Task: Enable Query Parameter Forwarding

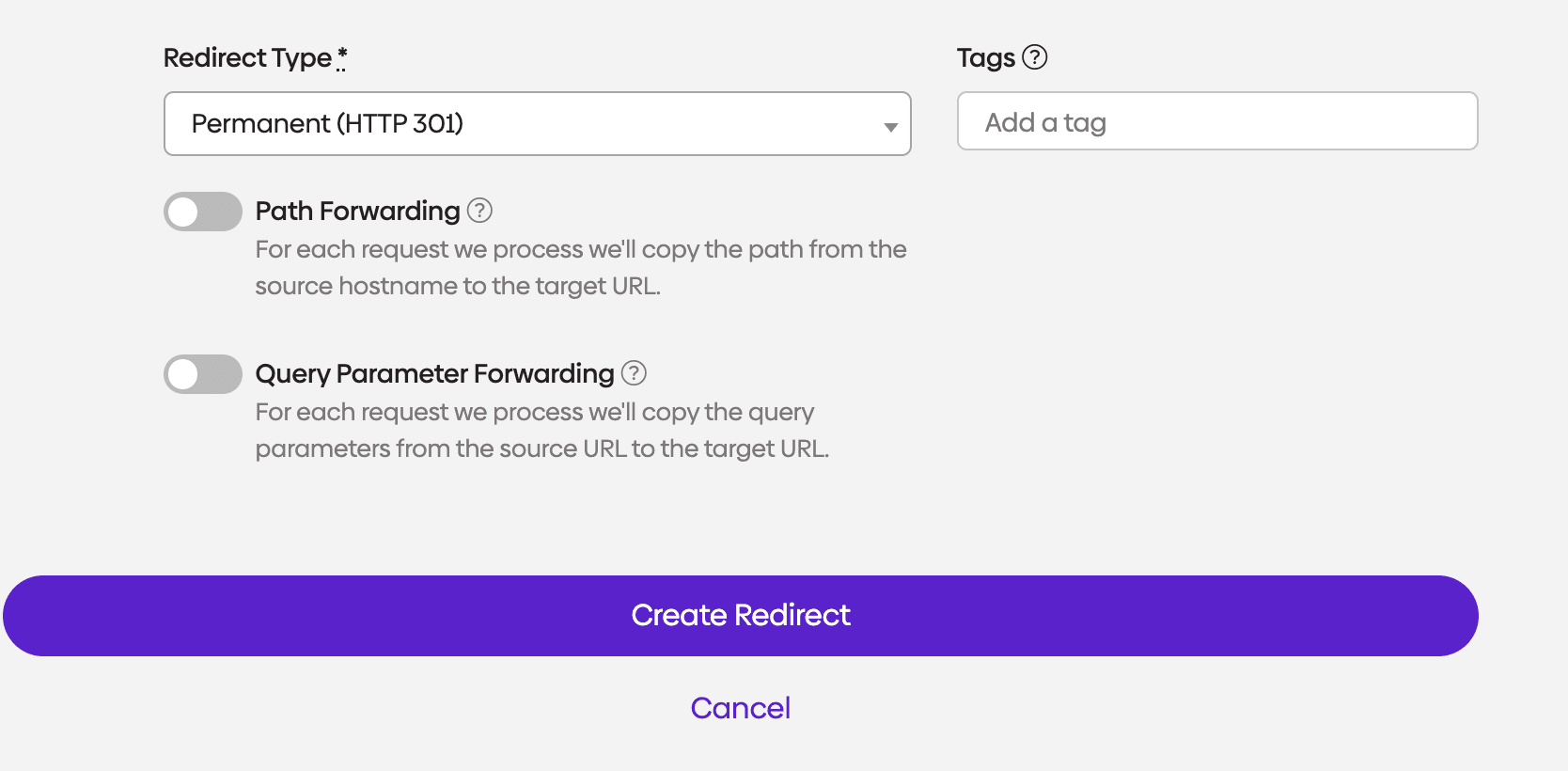Action: [x=202, y=373]
